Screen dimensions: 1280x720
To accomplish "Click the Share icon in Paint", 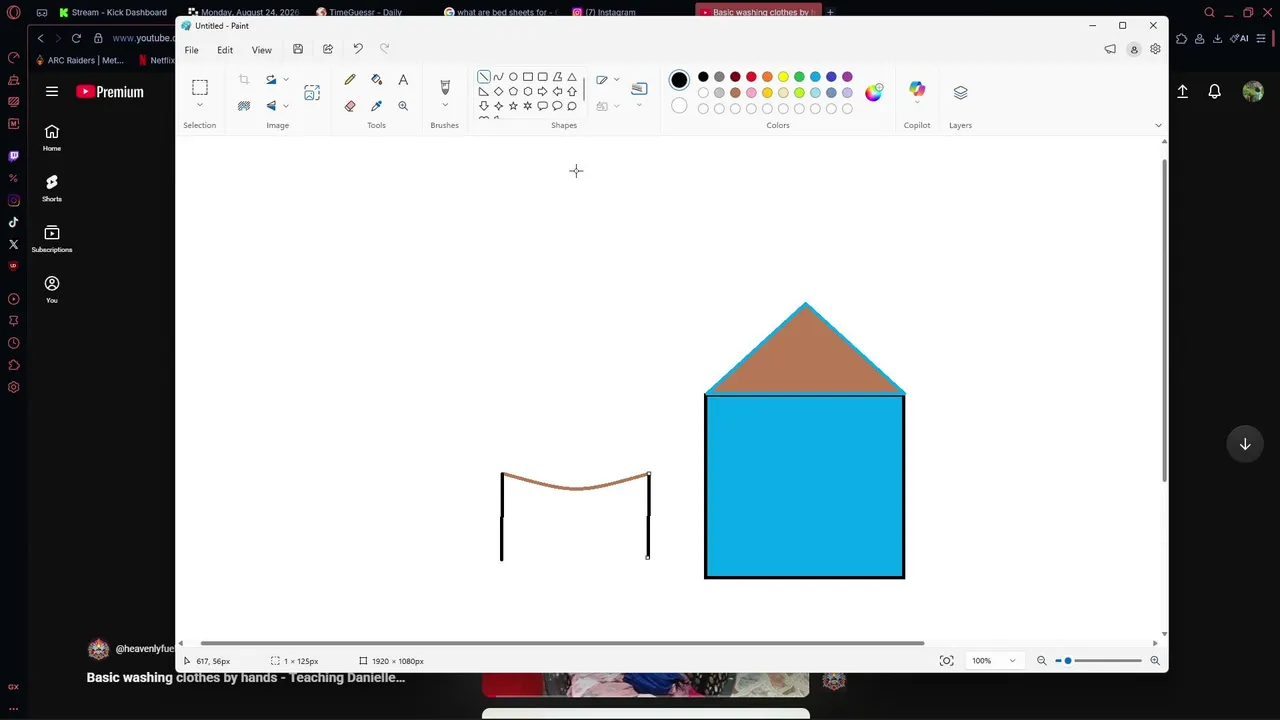I will (328, 49).
